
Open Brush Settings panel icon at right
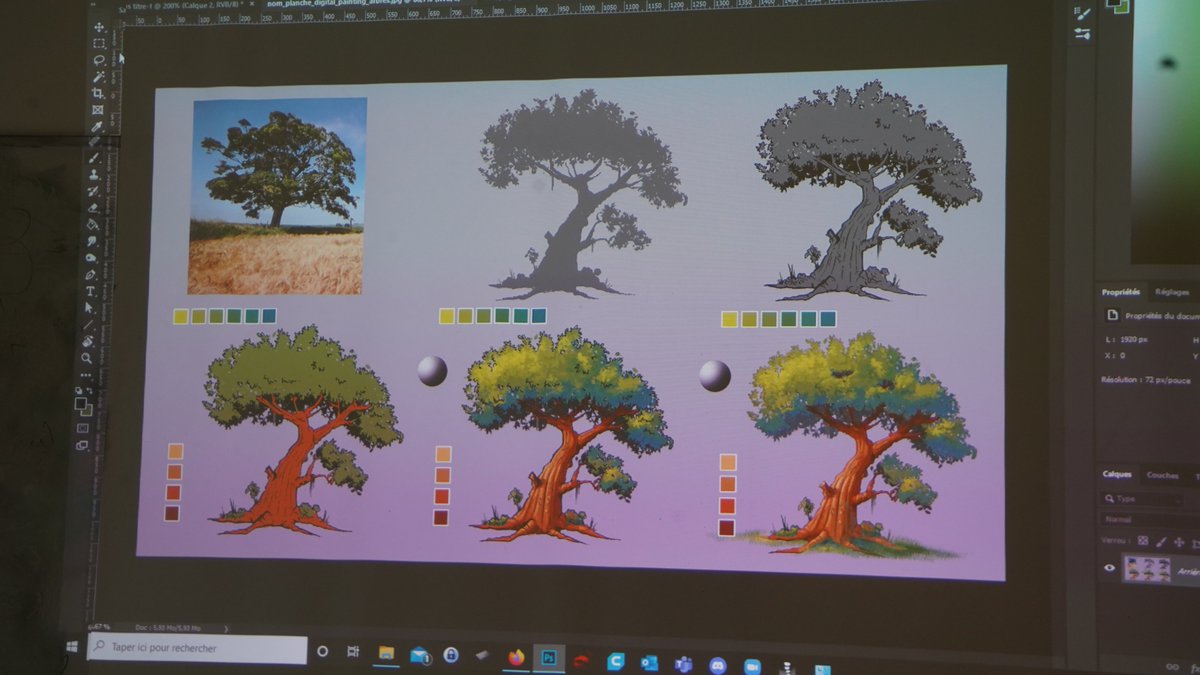point(1083,15)
